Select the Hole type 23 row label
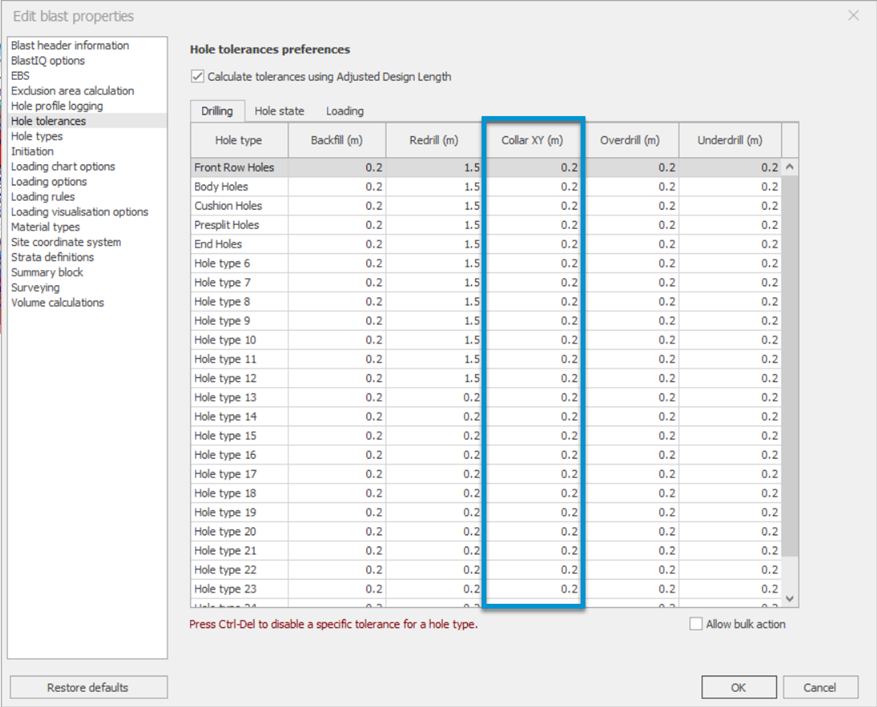The width and height of the screenshot is (877, 707). pyautogui.click(x=239, y=588)
